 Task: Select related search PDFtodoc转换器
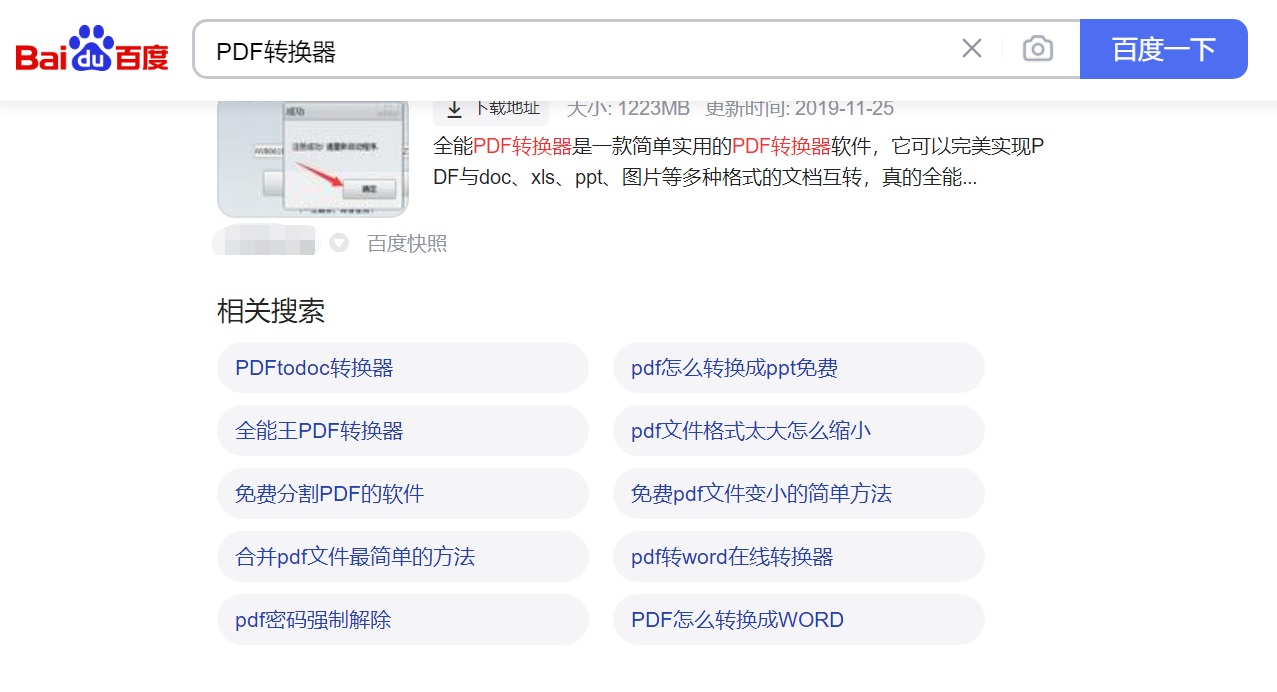click(x=402, y=368)
